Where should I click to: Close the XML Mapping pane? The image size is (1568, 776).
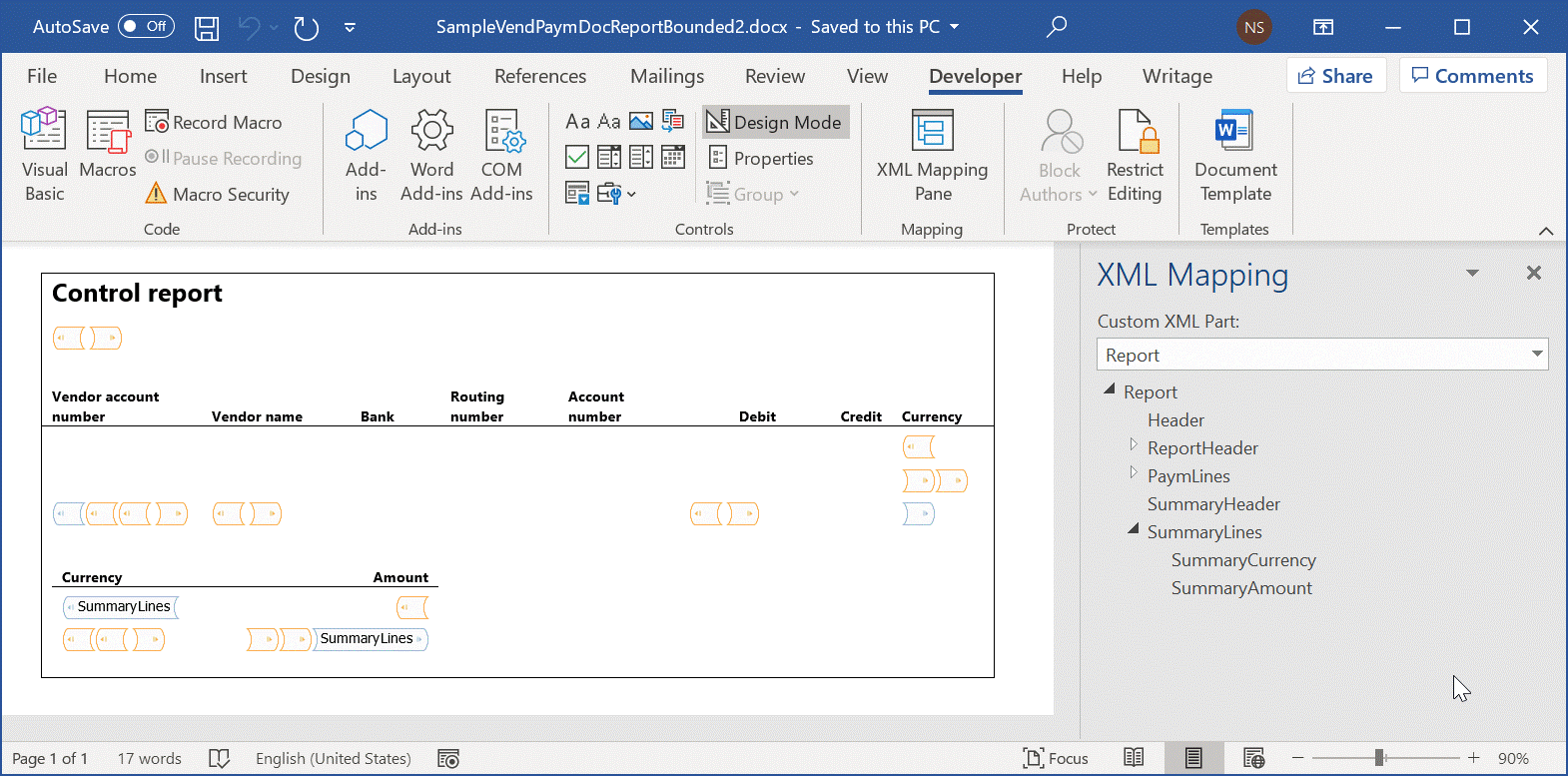click(x=1534, y=273)
